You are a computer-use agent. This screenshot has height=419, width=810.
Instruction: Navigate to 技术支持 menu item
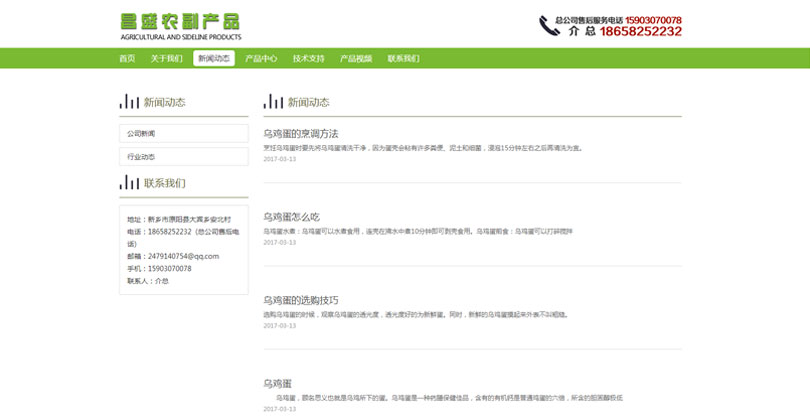pyautogui.click(x=308, y=58)
